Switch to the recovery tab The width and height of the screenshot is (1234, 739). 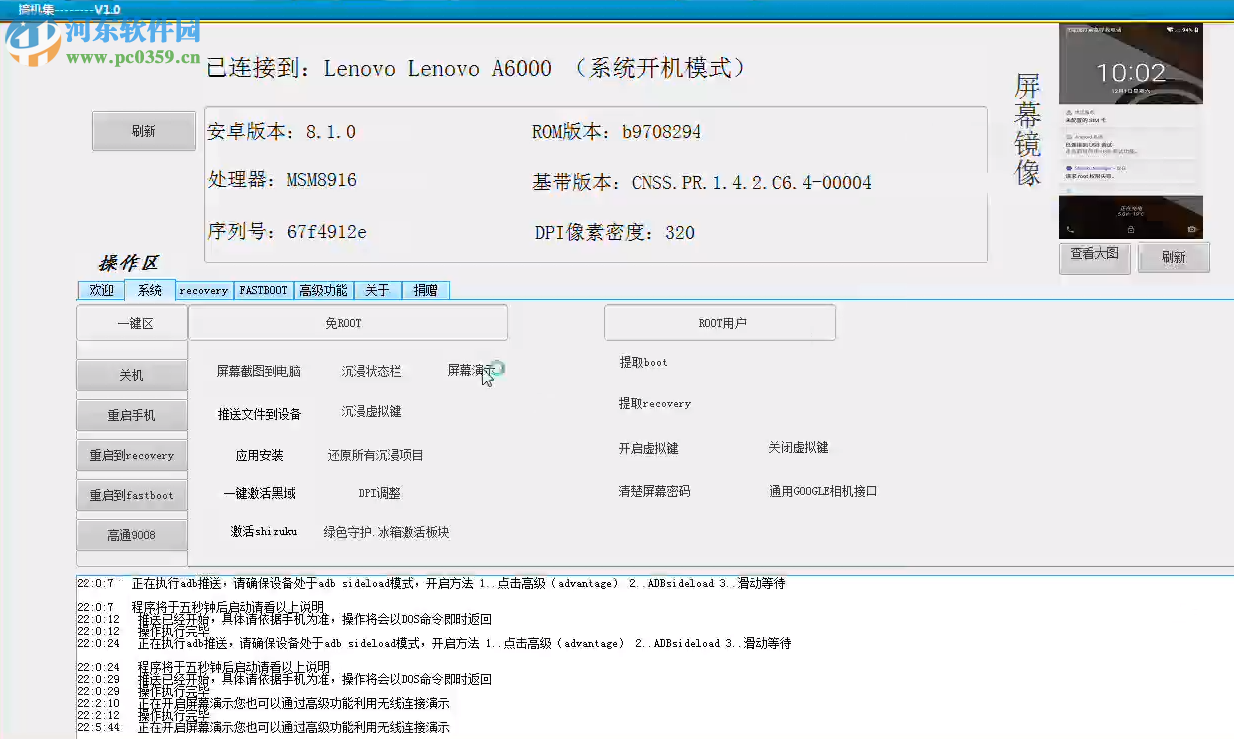coord(203,290)
